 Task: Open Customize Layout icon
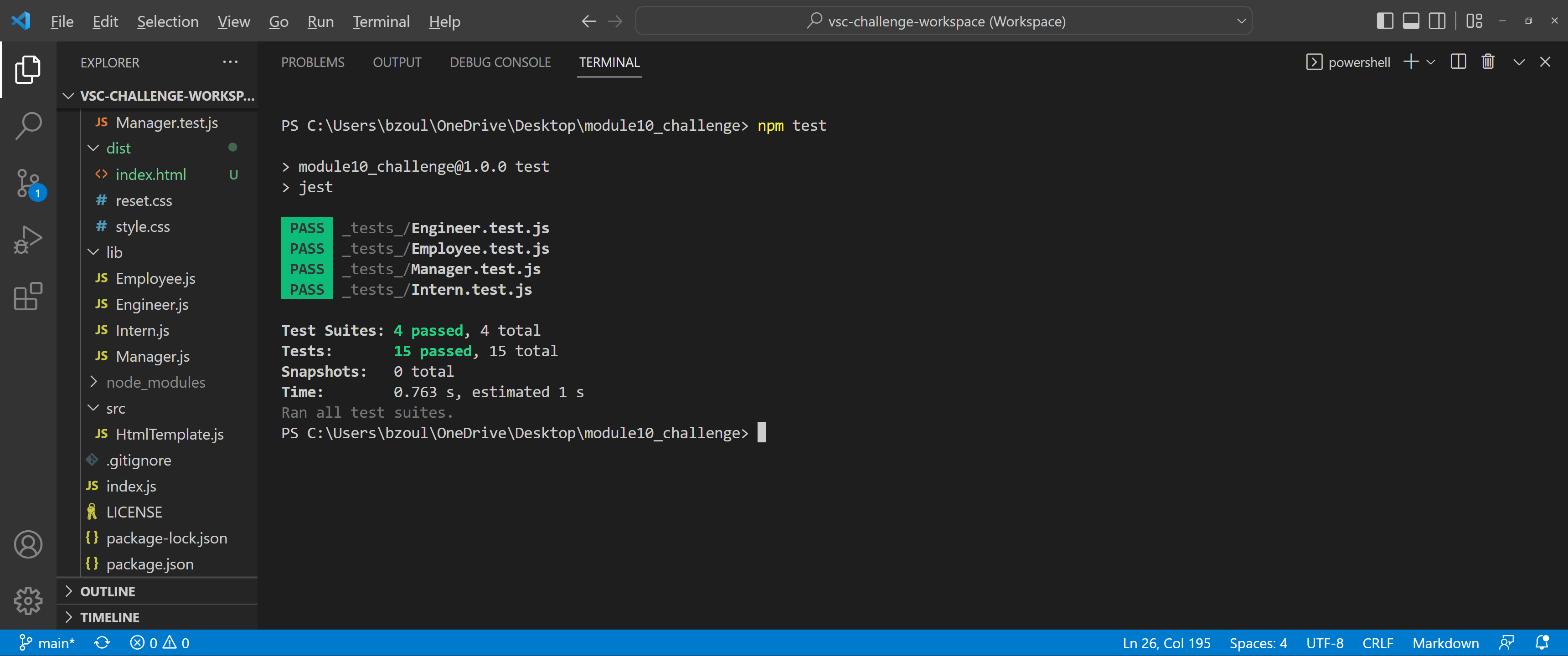(x=1474, y=21)
